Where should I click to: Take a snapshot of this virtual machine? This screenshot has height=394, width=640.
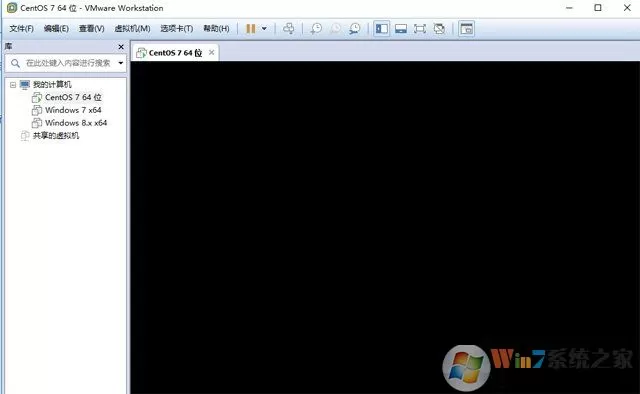click(x=316, y=29)
